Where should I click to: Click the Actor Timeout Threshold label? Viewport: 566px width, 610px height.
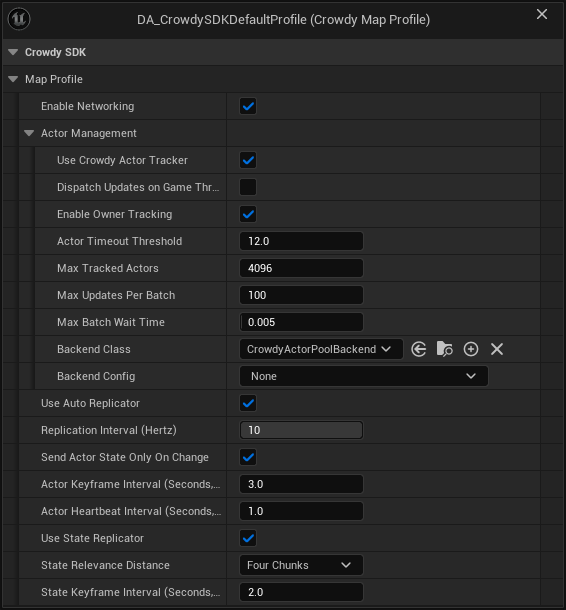coord(119,241)
